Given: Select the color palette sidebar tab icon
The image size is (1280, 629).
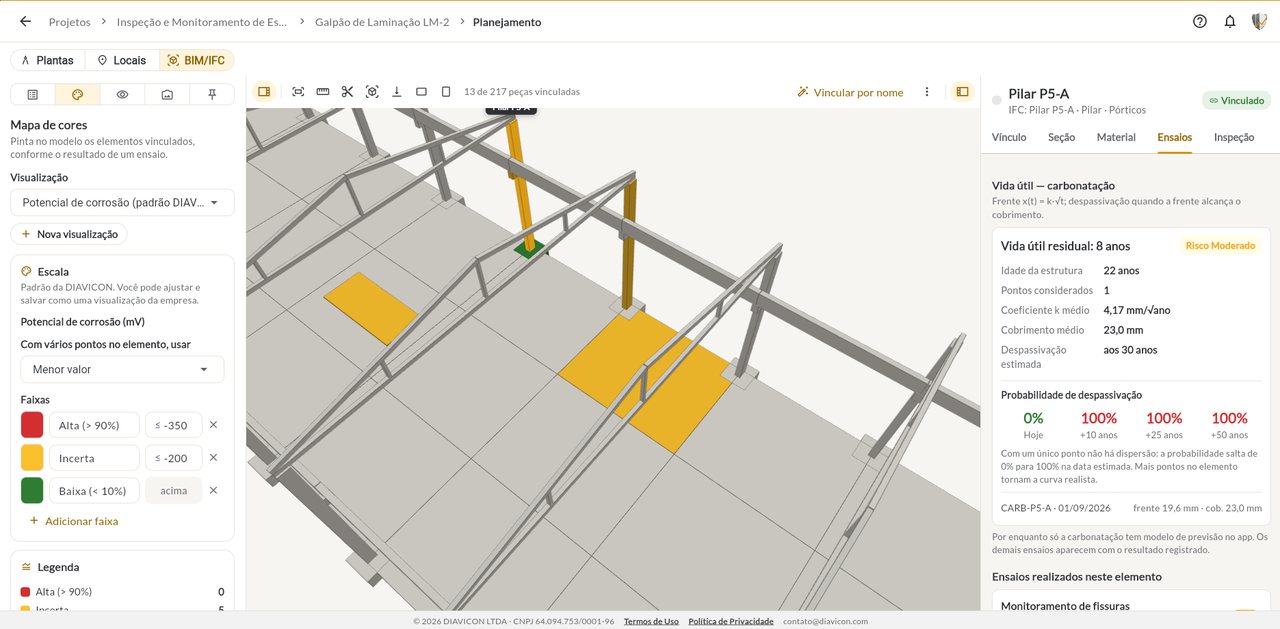Looking at the screenshot, I should pyautogui.click(x=77, y=94).
